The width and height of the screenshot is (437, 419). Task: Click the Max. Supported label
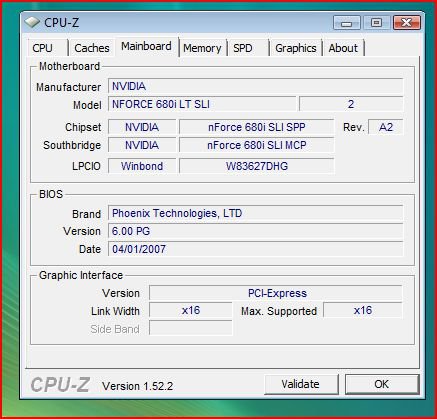click(279, 311)
